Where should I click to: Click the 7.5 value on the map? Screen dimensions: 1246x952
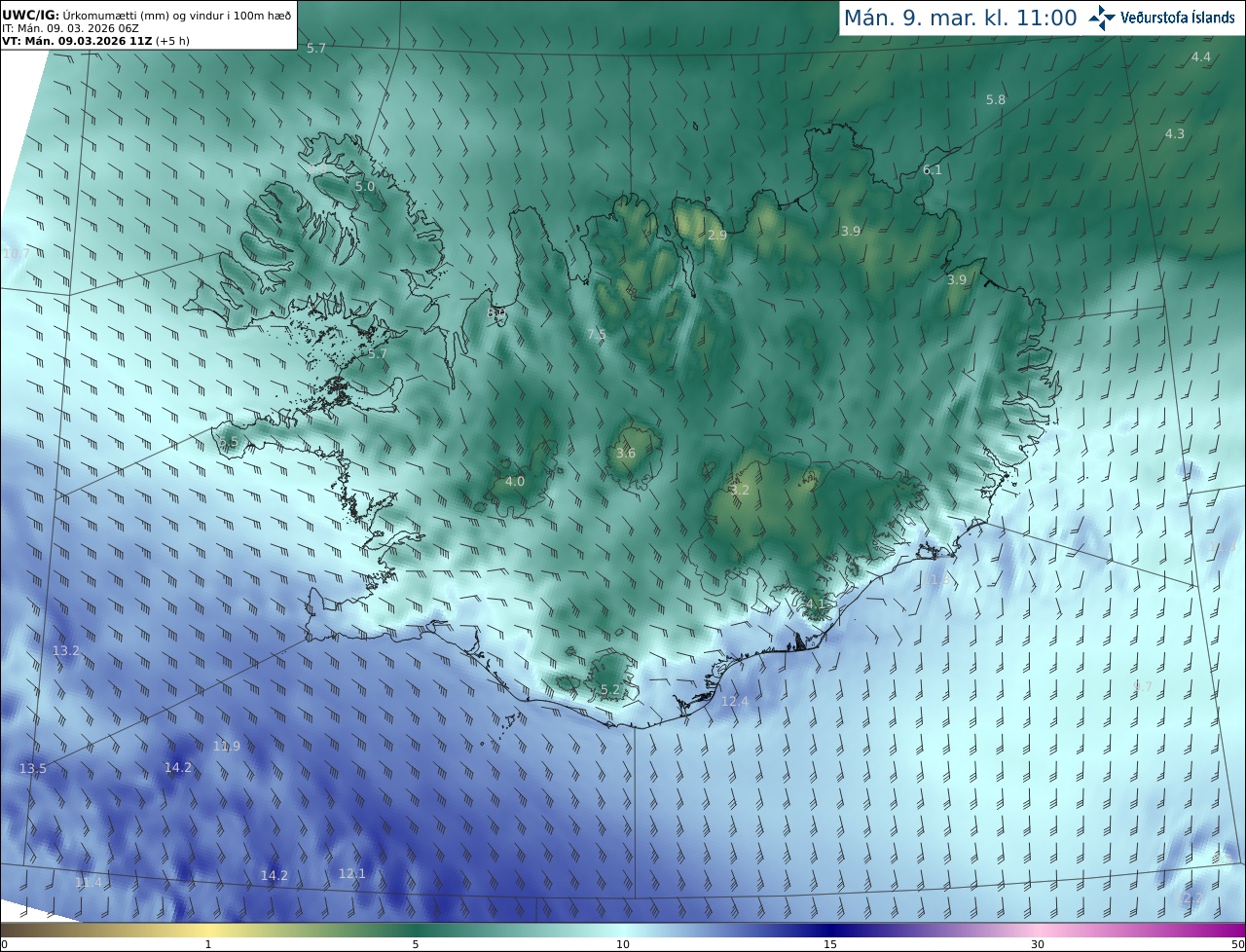coord(597,335)
